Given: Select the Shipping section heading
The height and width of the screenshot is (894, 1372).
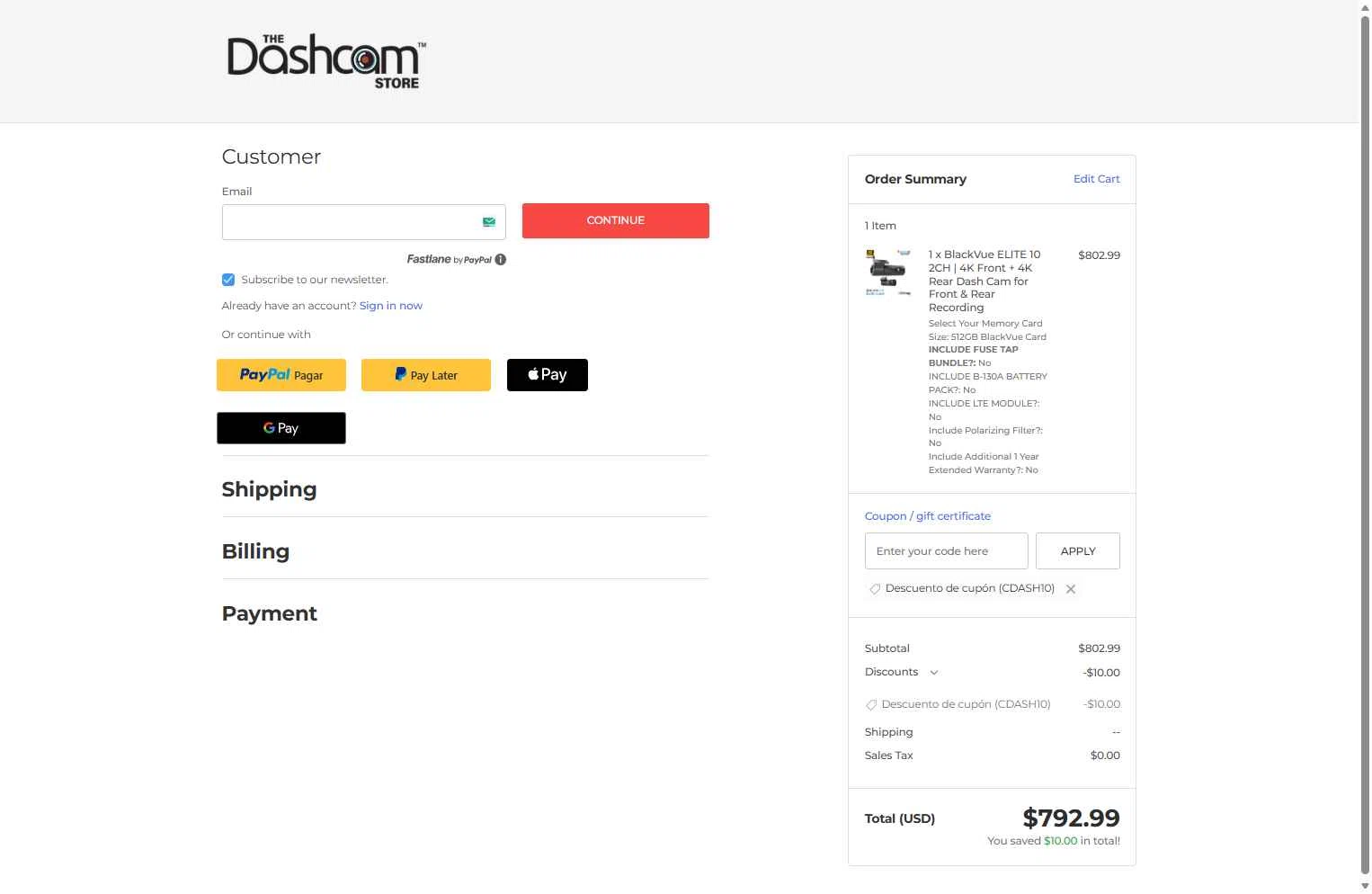Looking at the screenshot, I should click(270, 489).
